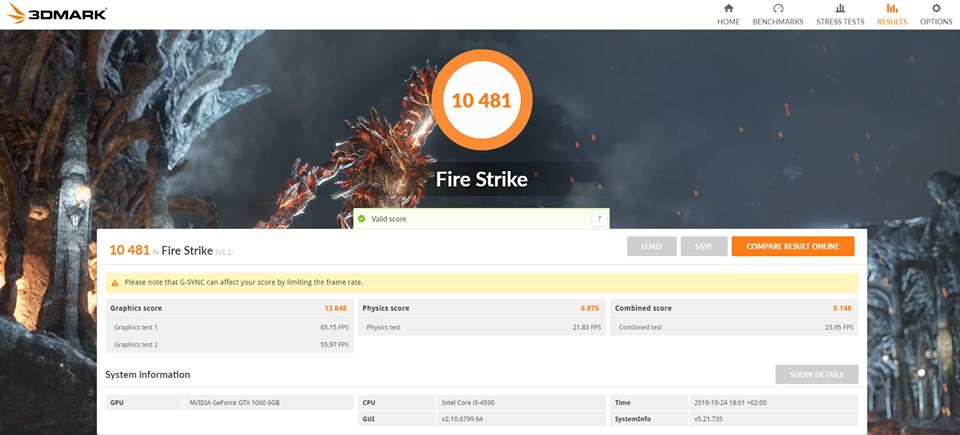Click the question mark help button
960x435 pixels.
[x=599, y=218]
